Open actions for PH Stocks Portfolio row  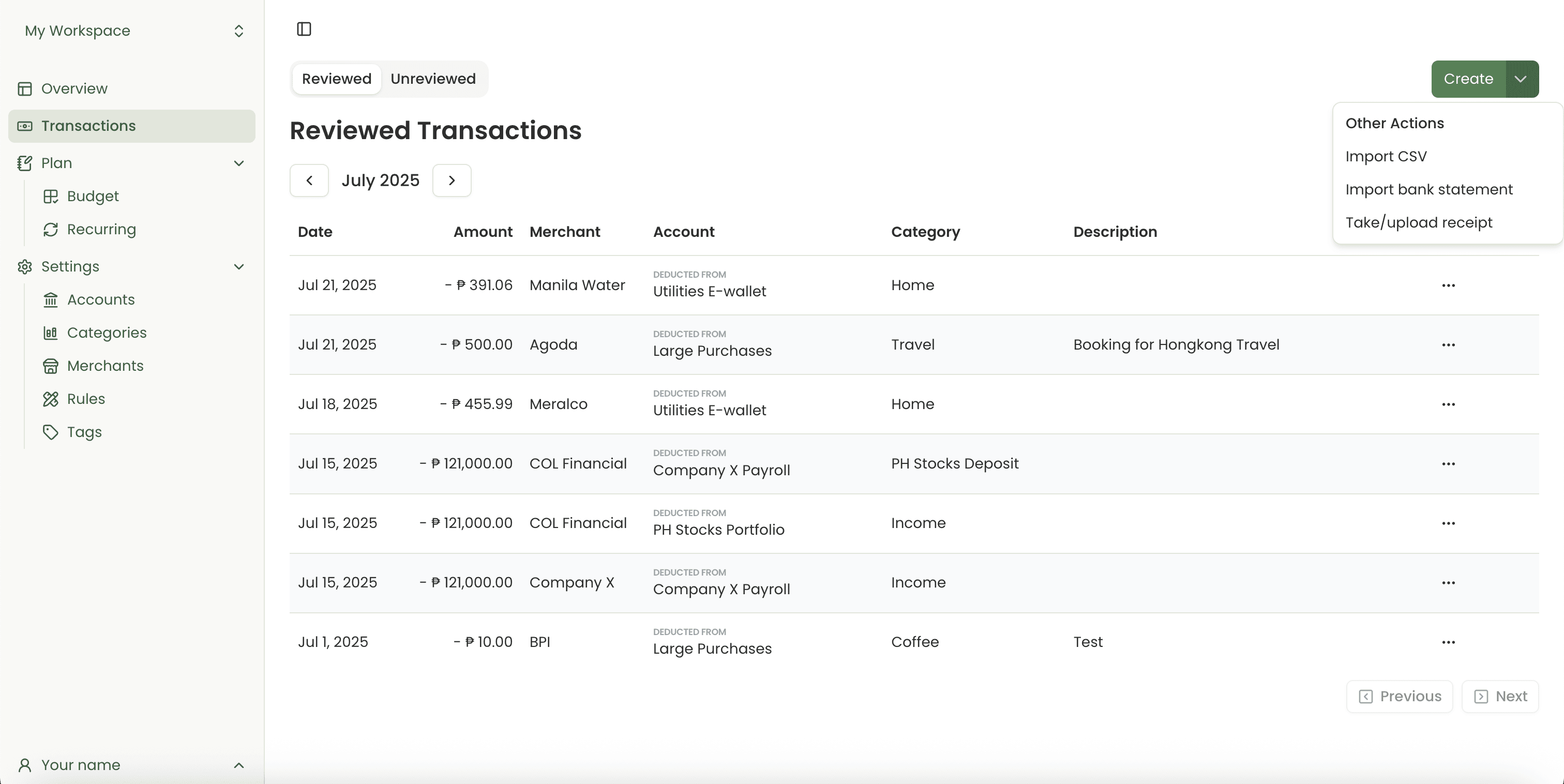tap(1449, 523)
